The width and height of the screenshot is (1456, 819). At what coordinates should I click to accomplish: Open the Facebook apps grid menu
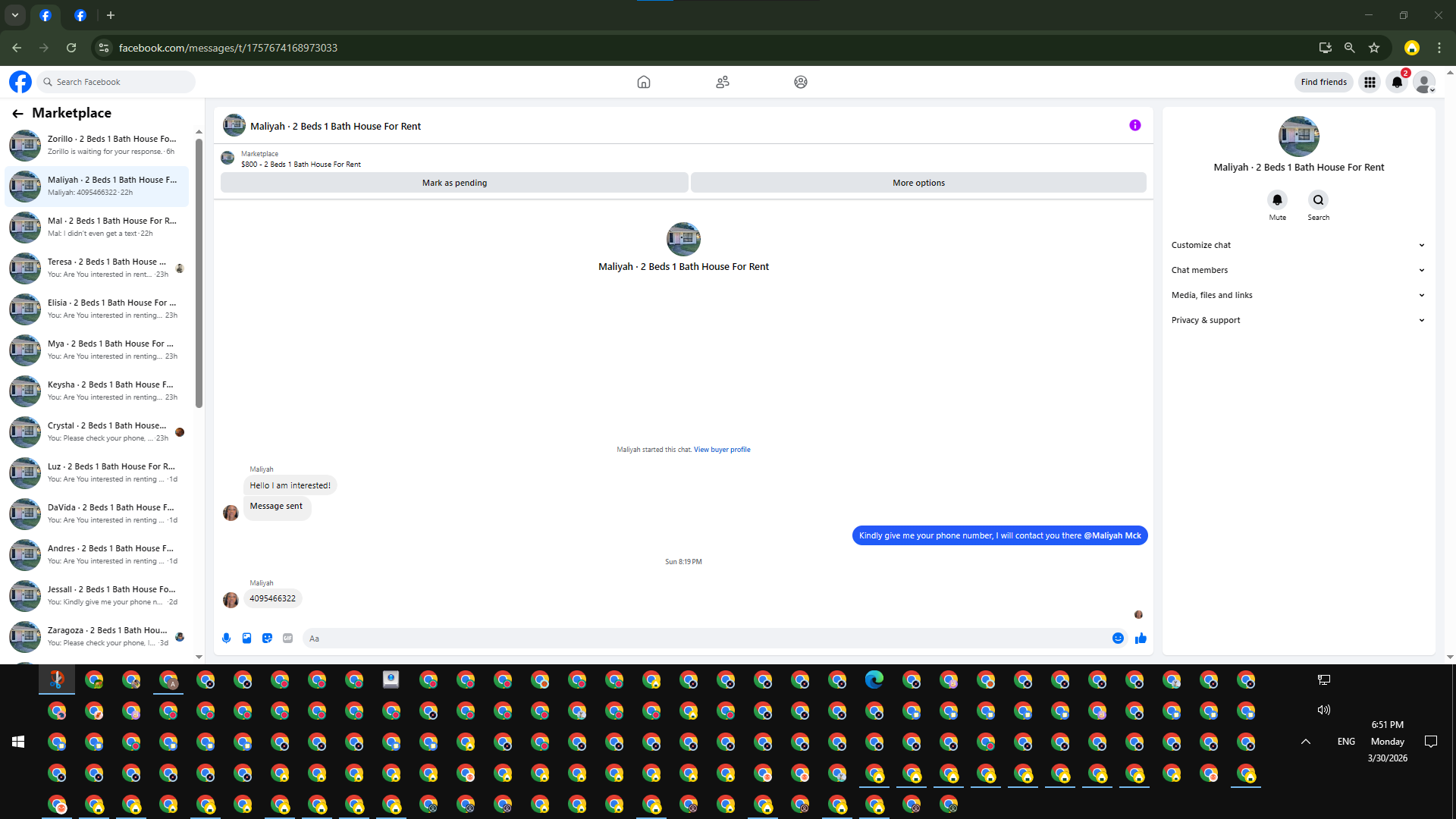coord(1370,82)
